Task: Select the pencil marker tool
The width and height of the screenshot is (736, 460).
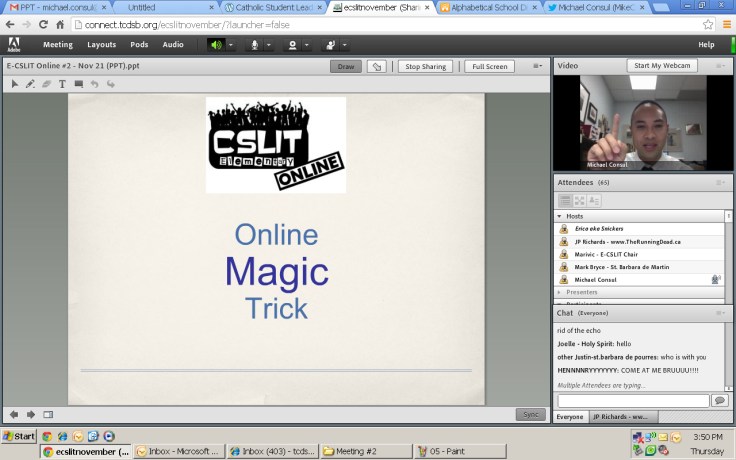Action: click(30, 84)
